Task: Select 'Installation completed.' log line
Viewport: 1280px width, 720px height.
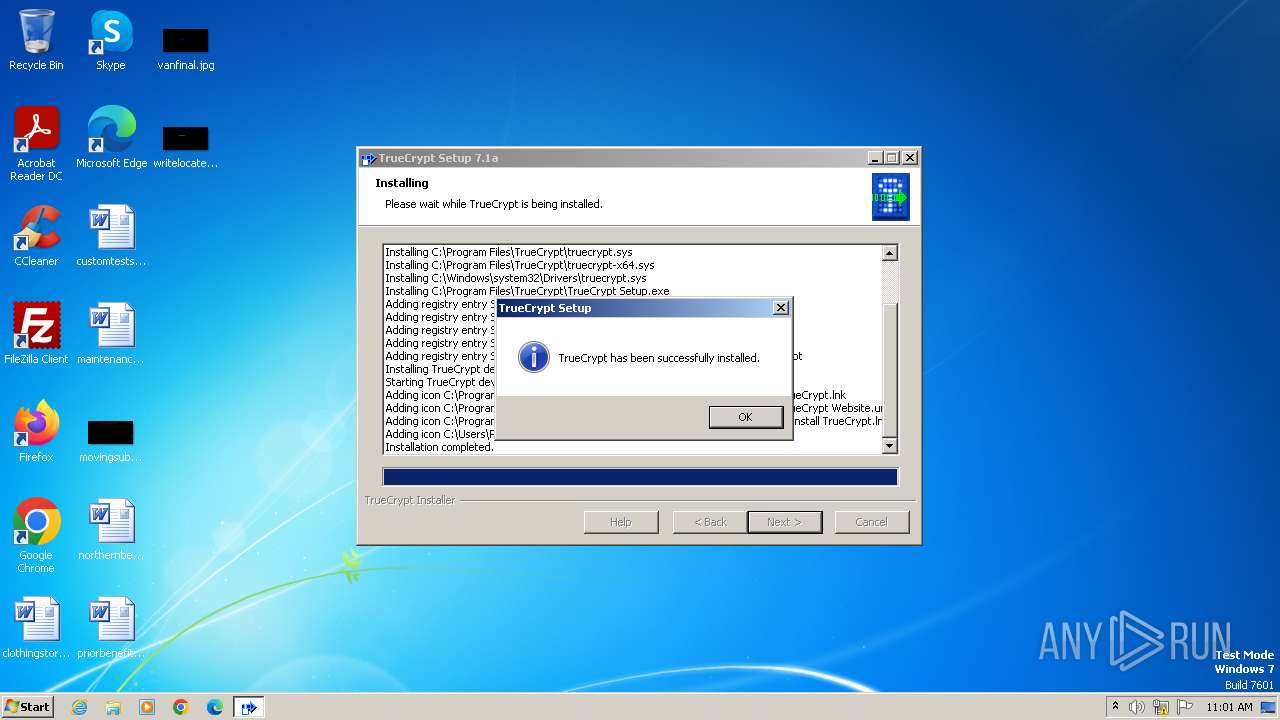Action: (440, 447)
